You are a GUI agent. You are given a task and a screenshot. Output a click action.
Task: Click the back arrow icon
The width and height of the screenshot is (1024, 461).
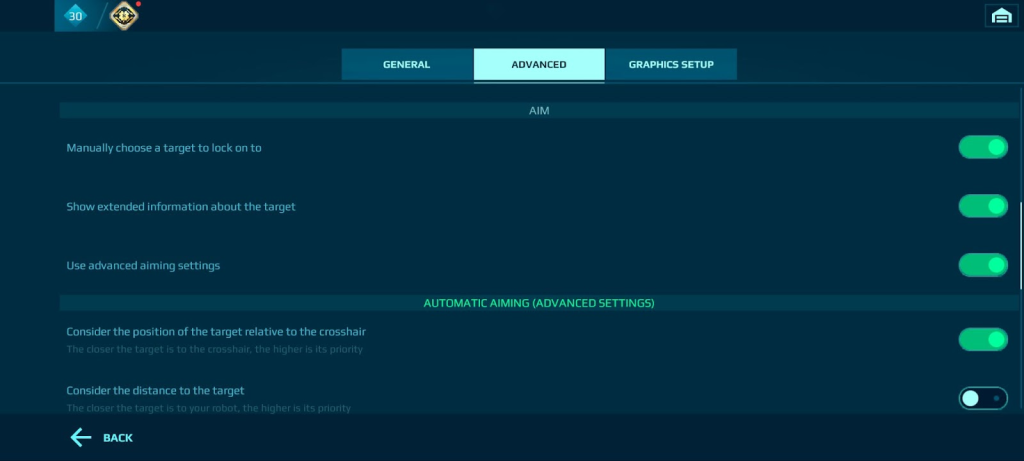pyautogui.click(x=81, y=437)
